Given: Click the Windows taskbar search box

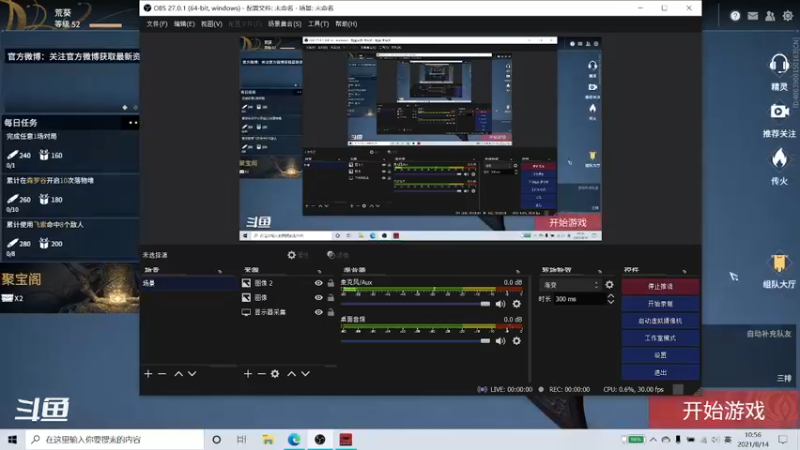Looking at the screenshot, I should click(x=115, y=439).
